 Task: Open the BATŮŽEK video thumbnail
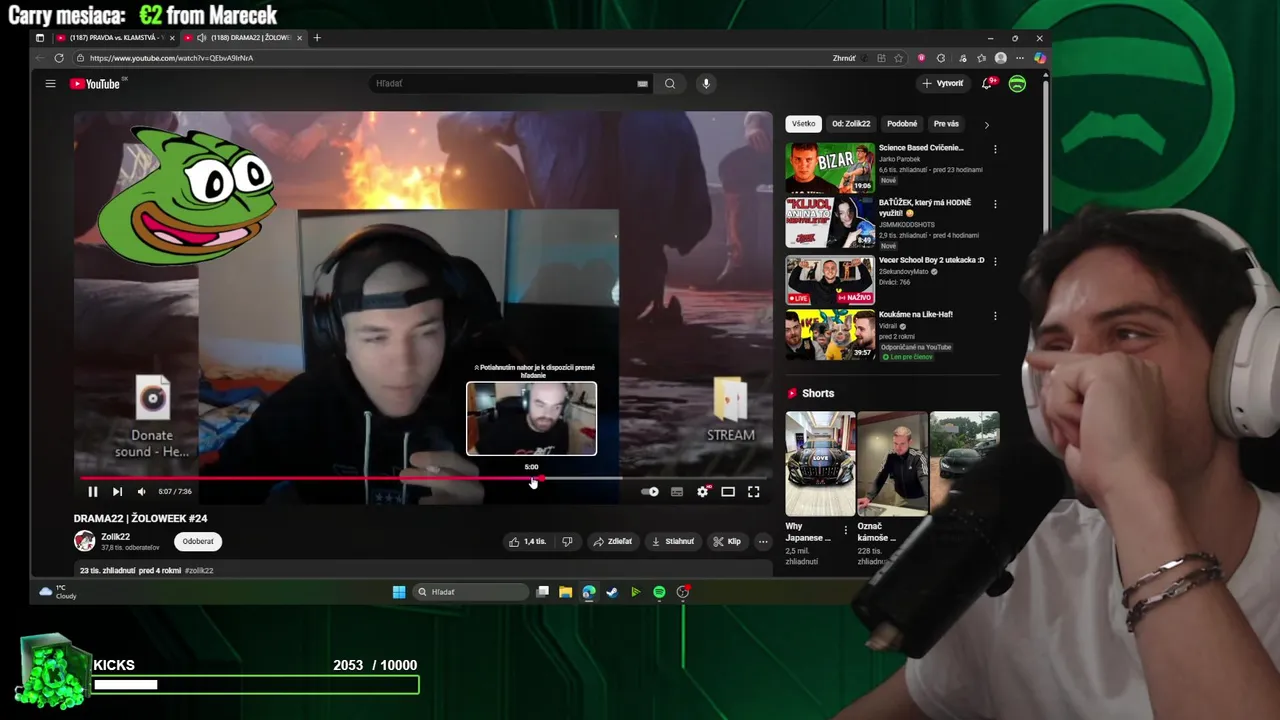click(x=830, y=222)
